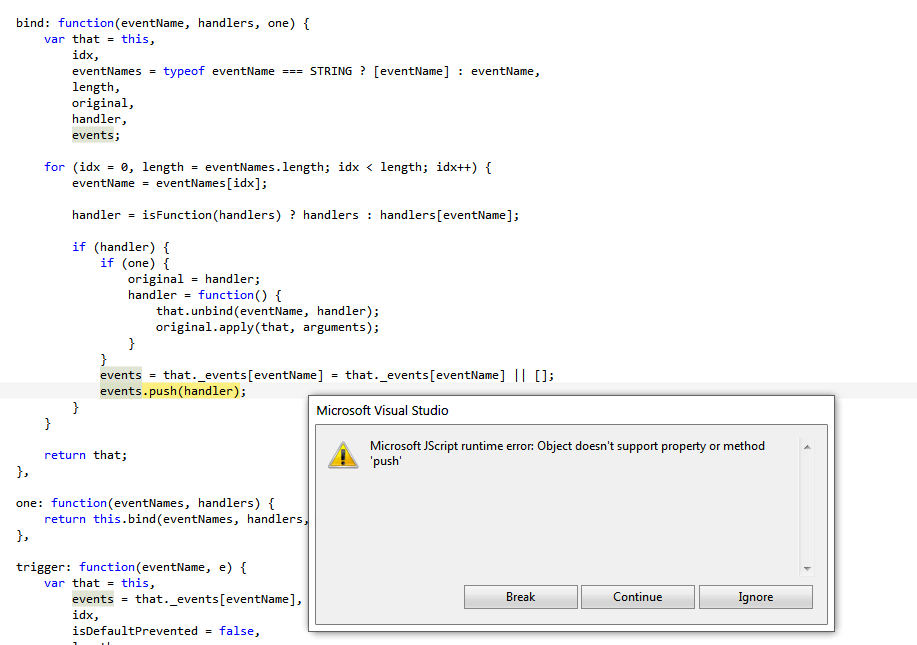The height and width of the screenshot is (645, 917).
Task: Click the 'if (one) {' line
Action: click(x=135, y=263)
